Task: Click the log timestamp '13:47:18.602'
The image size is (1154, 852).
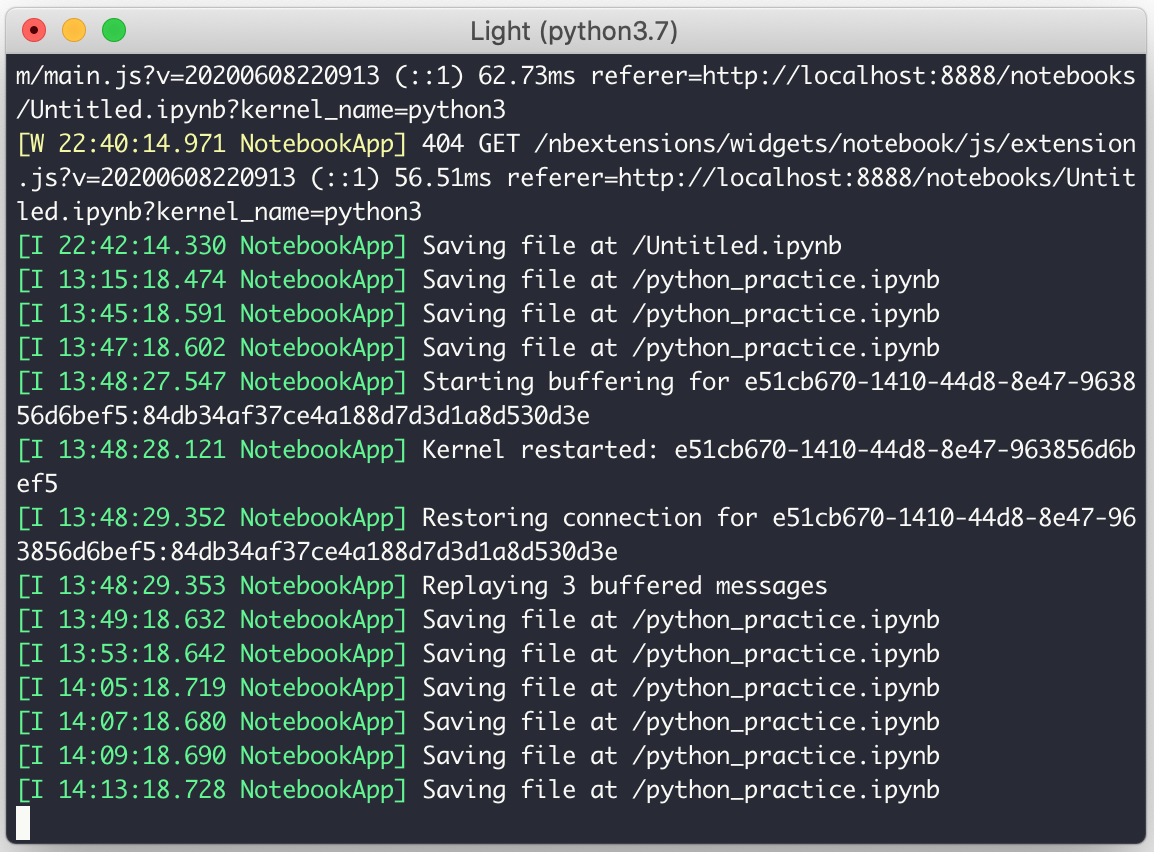Action: pos(142,347)
